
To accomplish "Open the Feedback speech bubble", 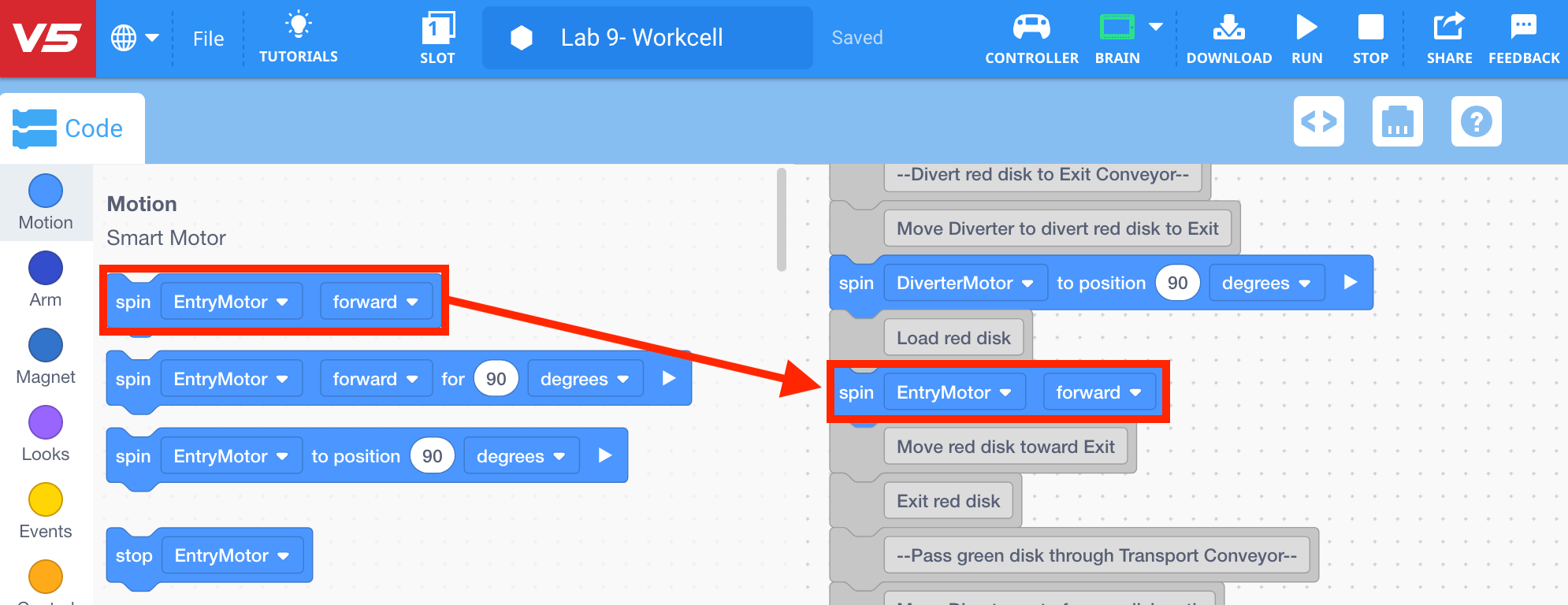I will point(1524,27).
